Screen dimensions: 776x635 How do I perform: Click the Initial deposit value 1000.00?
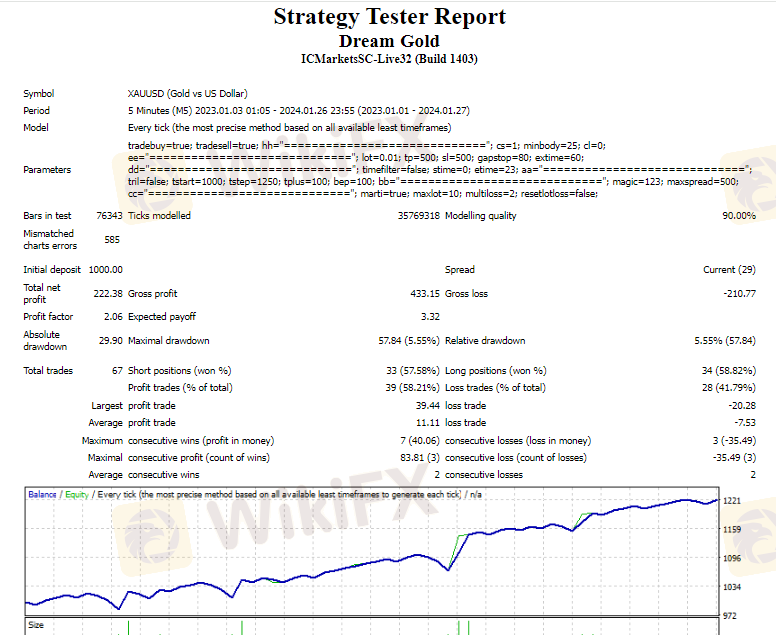pyautogui.click(x=105, y=270)
